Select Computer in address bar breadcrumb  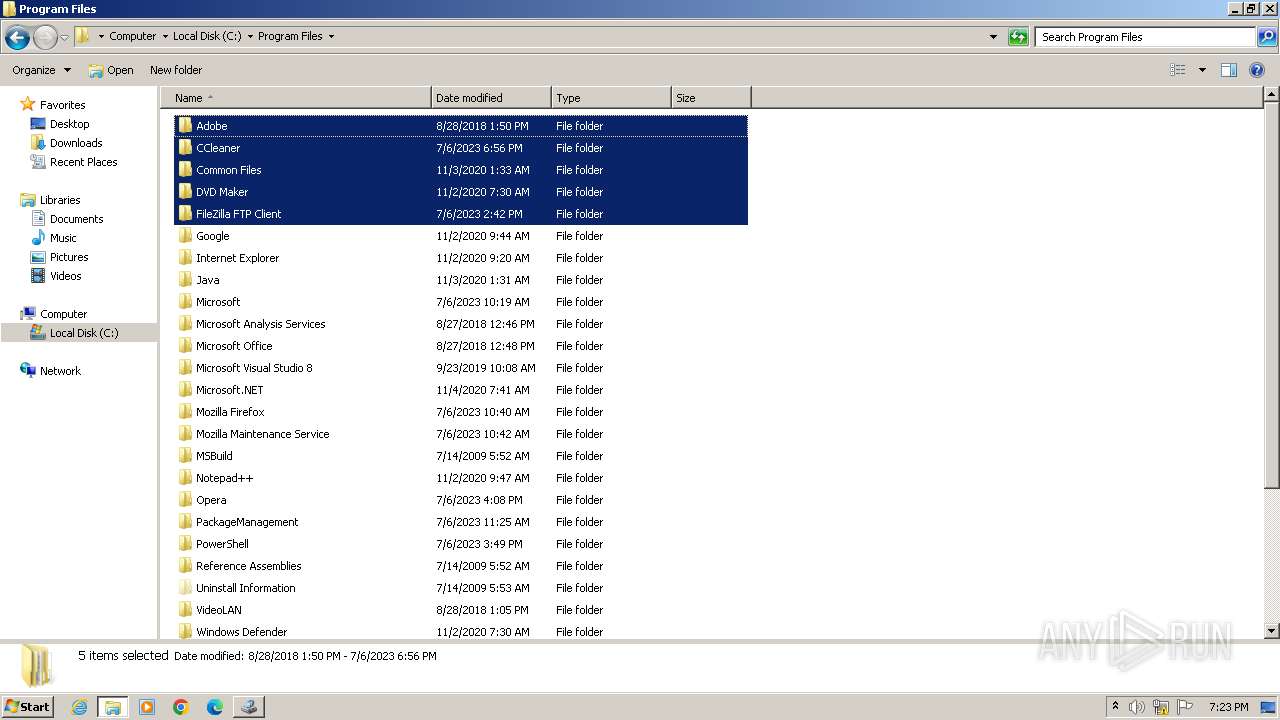(132, 36)
